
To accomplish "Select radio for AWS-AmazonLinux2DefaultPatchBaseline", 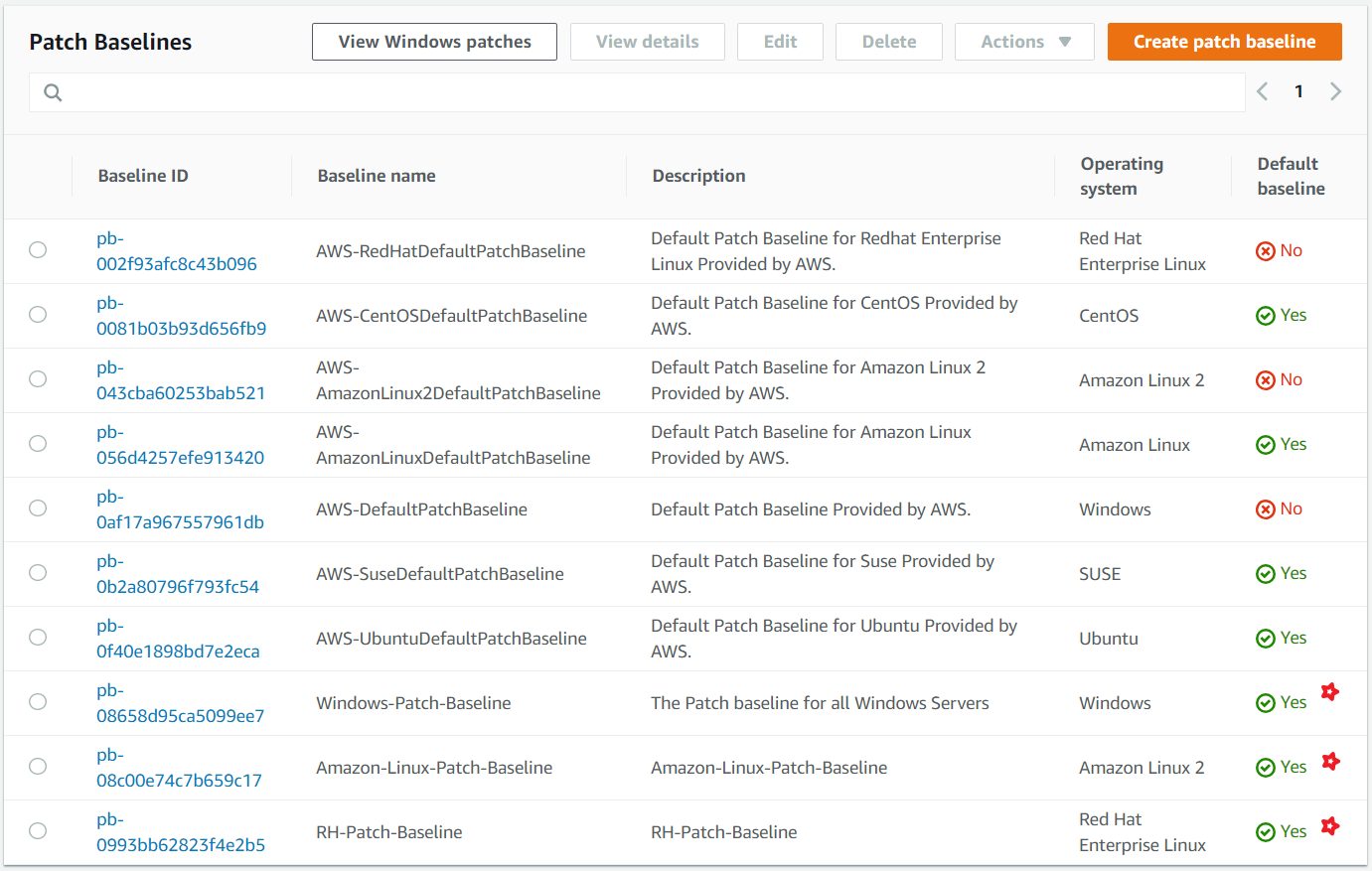I will point(38,379).
